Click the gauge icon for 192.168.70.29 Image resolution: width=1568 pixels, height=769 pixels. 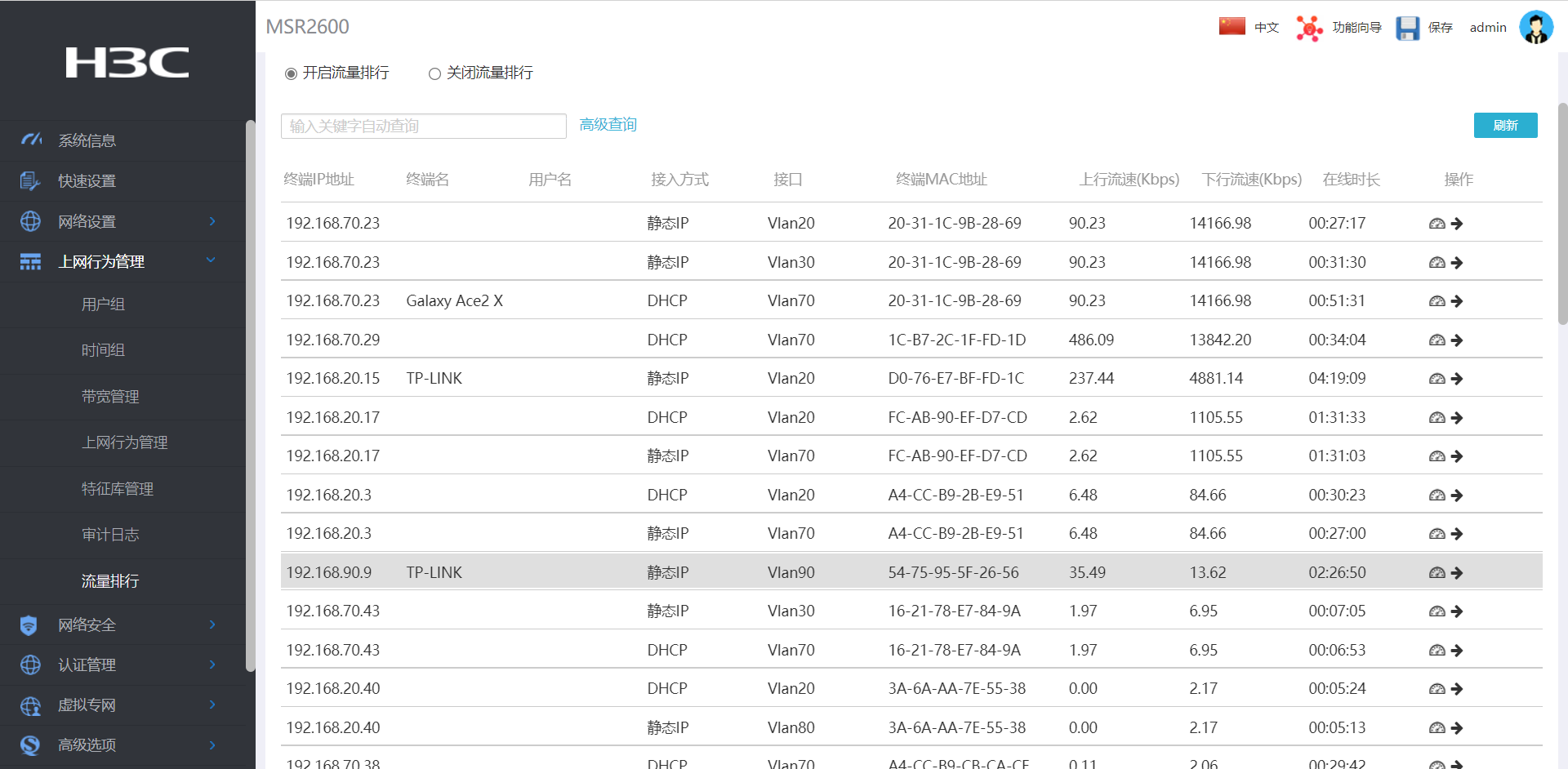[1437, 340]
